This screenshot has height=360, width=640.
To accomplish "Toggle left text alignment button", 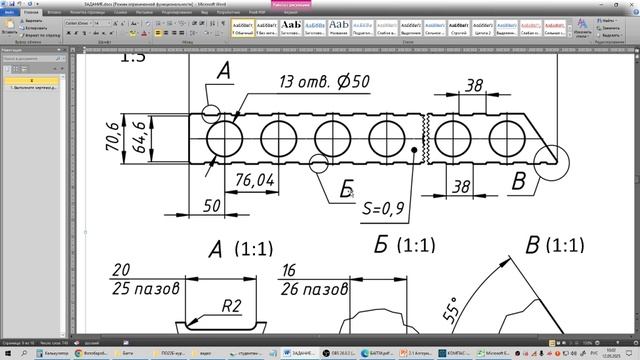I will [158, 33].
